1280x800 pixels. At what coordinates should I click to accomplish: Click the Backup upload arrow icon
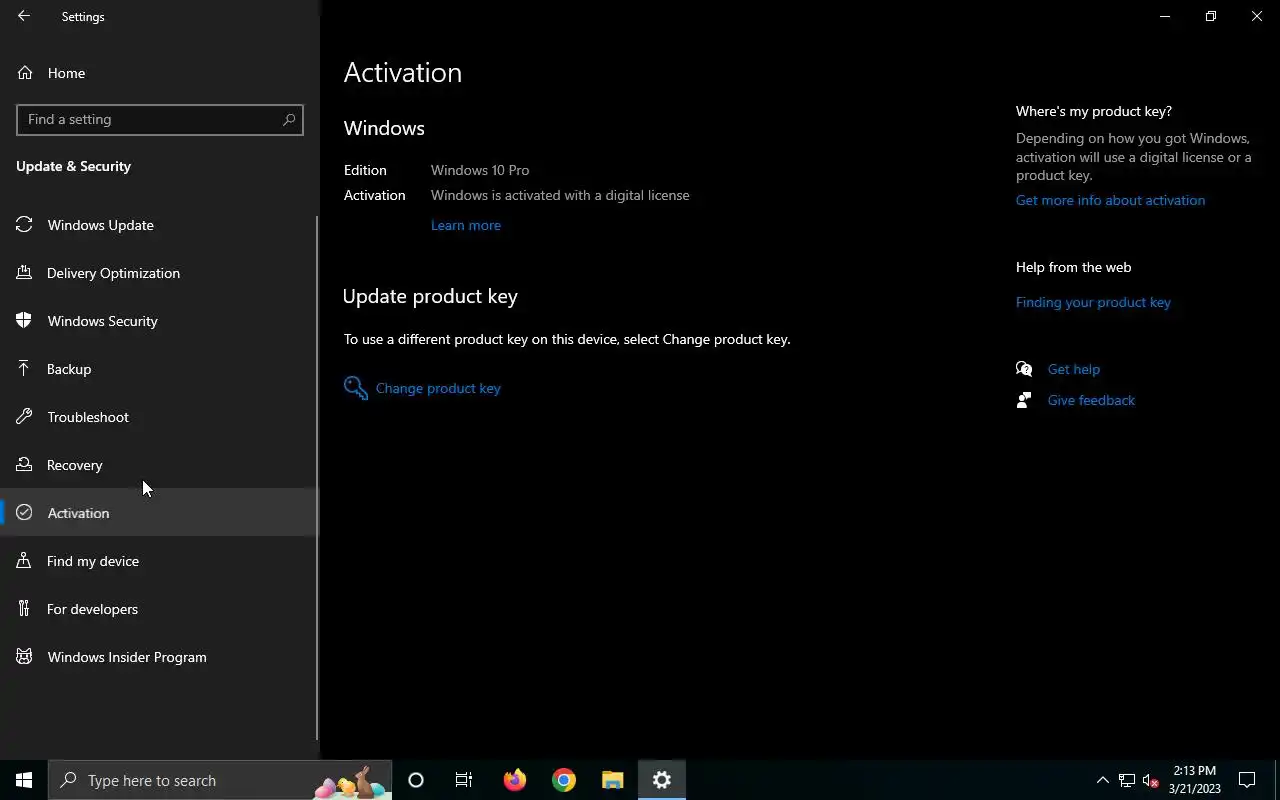24,369
